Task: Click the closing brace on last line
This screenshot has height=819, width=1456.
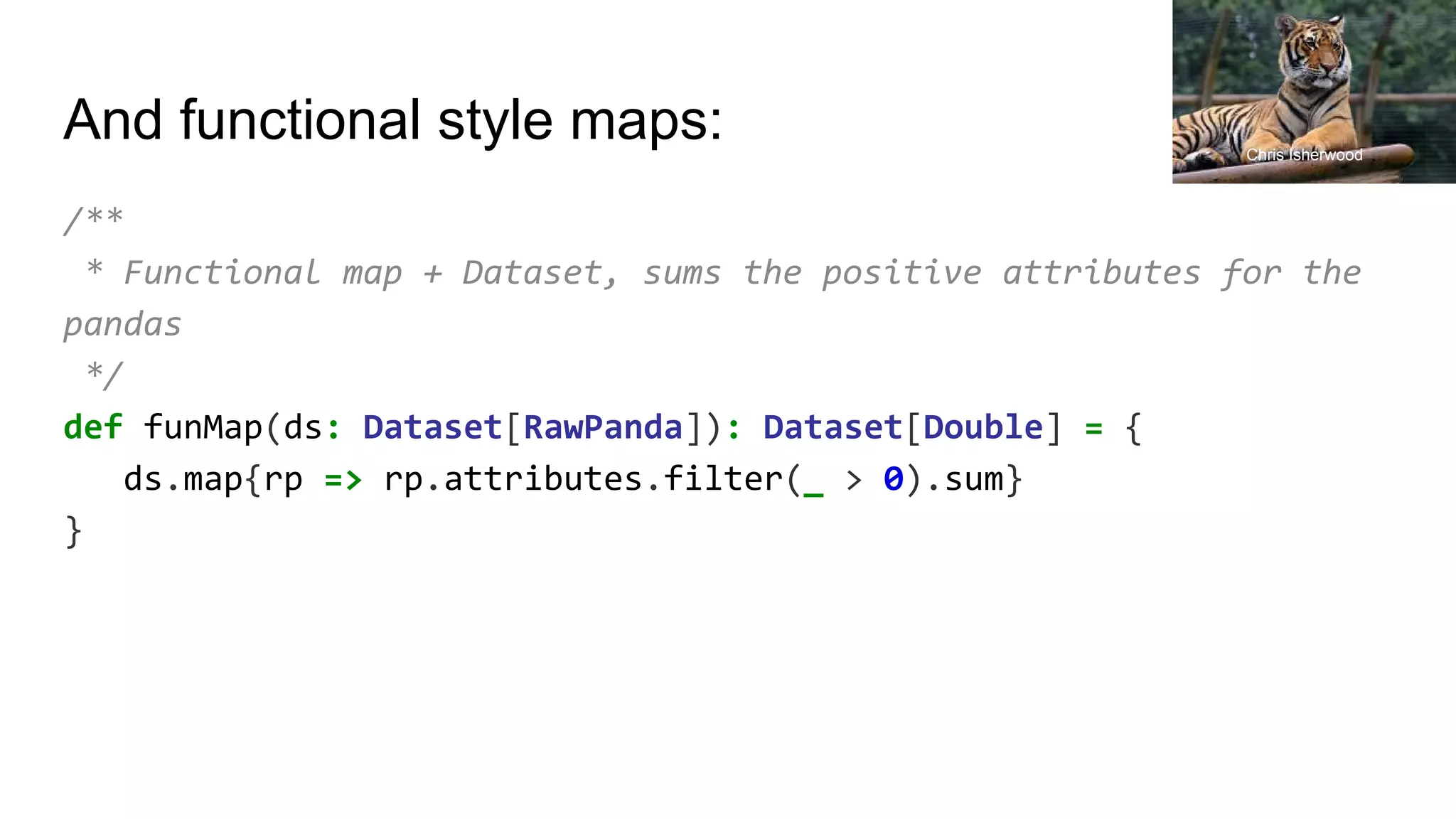Action: click(x=73, y=532)
